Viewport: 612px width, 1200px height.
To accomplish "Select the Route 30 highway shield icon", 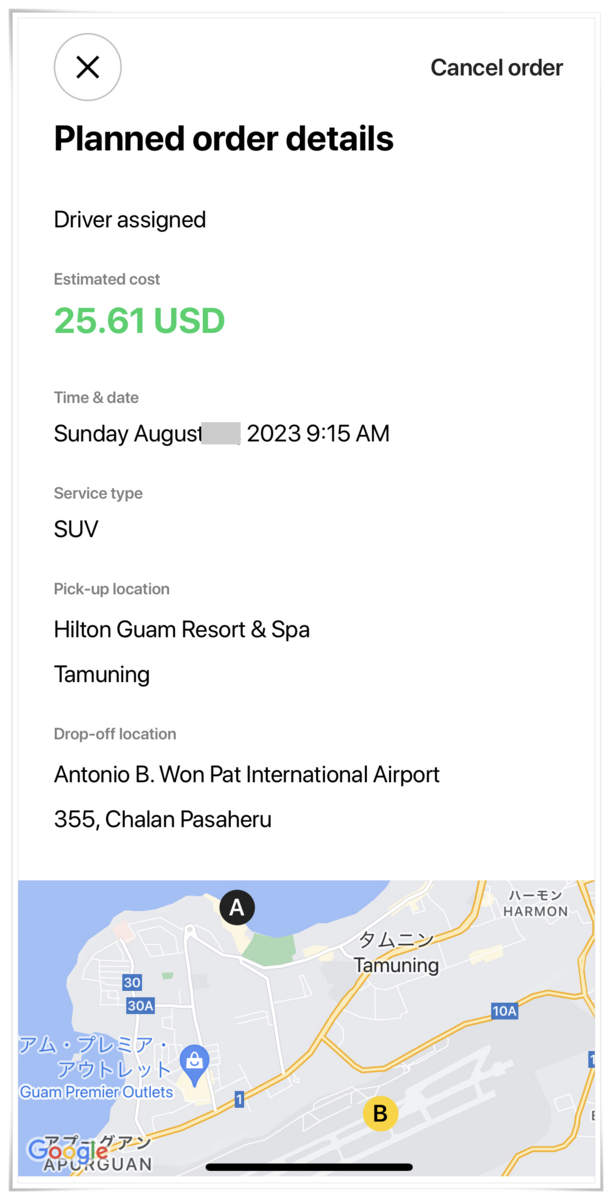I will pos(131,983).
